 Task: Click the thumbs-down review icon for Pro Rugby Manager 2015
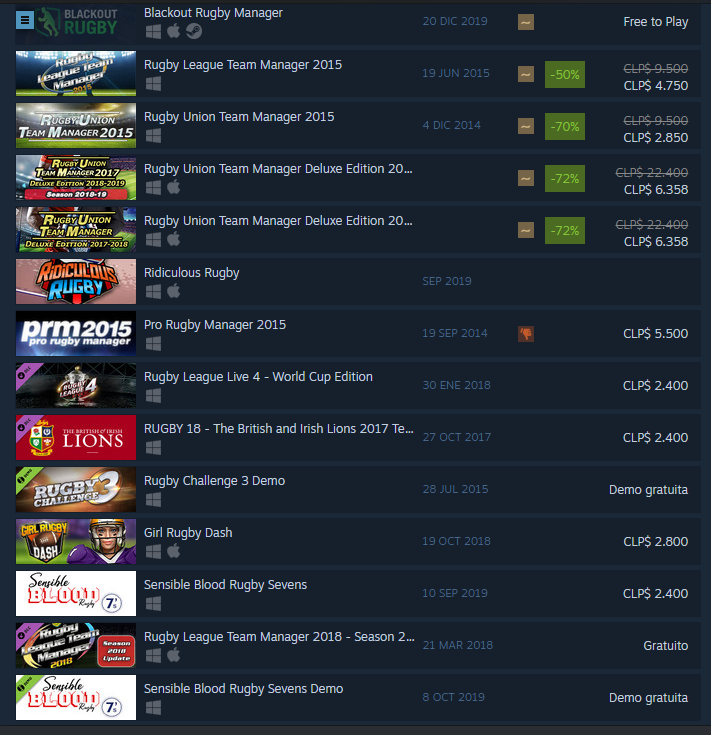(526, 334)
